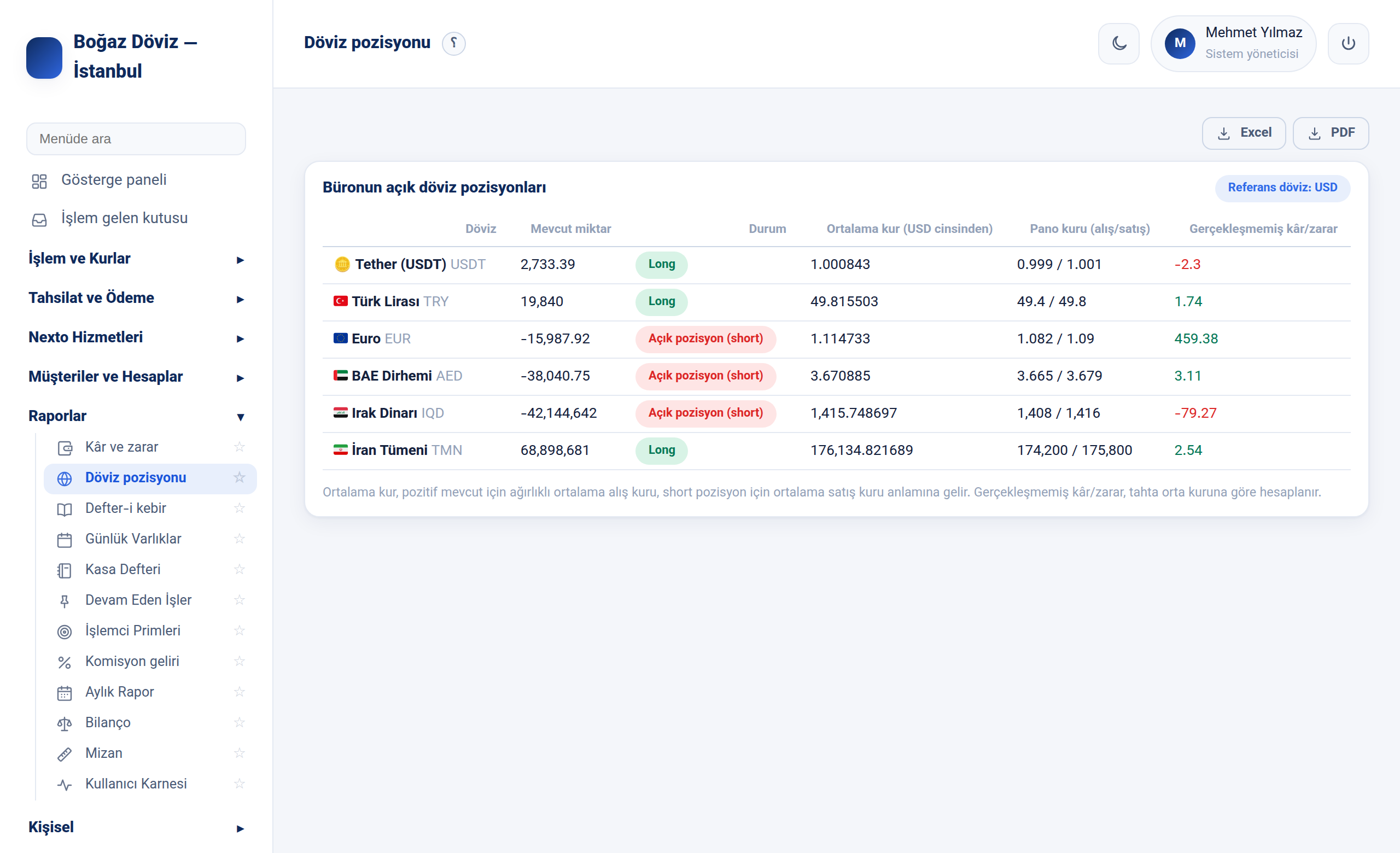Click the power logout icon
The width and height of the screenshot is (1400, 853).
click(1347, 43)
